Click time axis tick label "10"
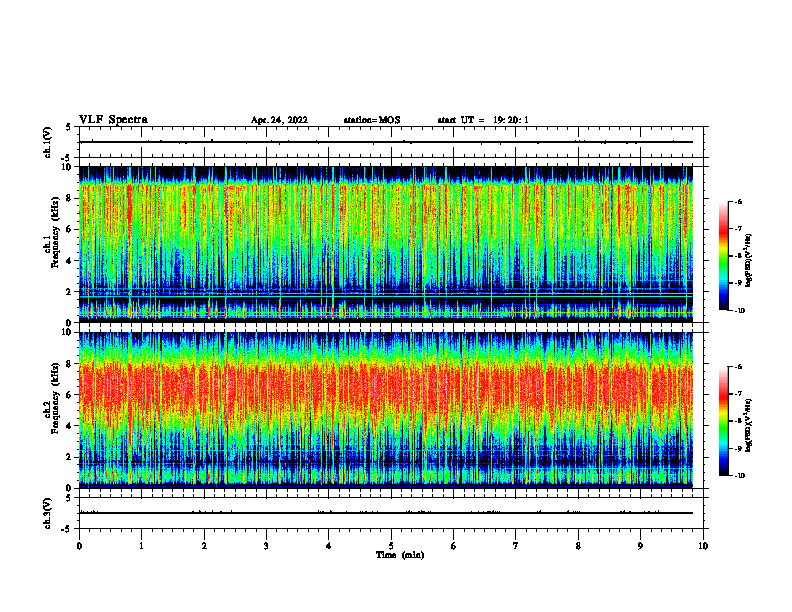792x612 pixels. coord(703,546)
